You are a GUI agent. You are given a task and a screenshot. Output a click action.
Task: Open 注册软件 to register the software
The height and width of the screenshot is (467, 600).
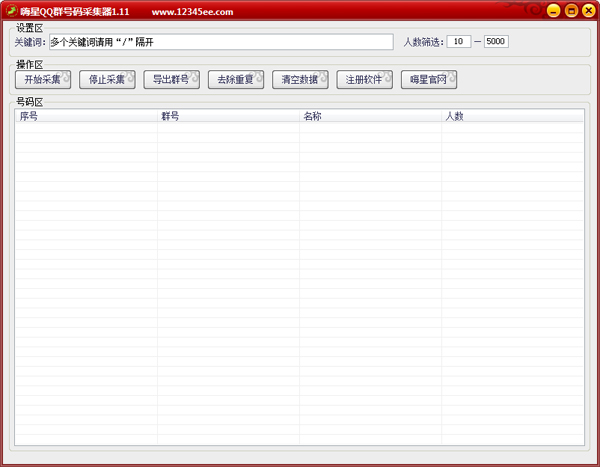[x=364, y=80]
